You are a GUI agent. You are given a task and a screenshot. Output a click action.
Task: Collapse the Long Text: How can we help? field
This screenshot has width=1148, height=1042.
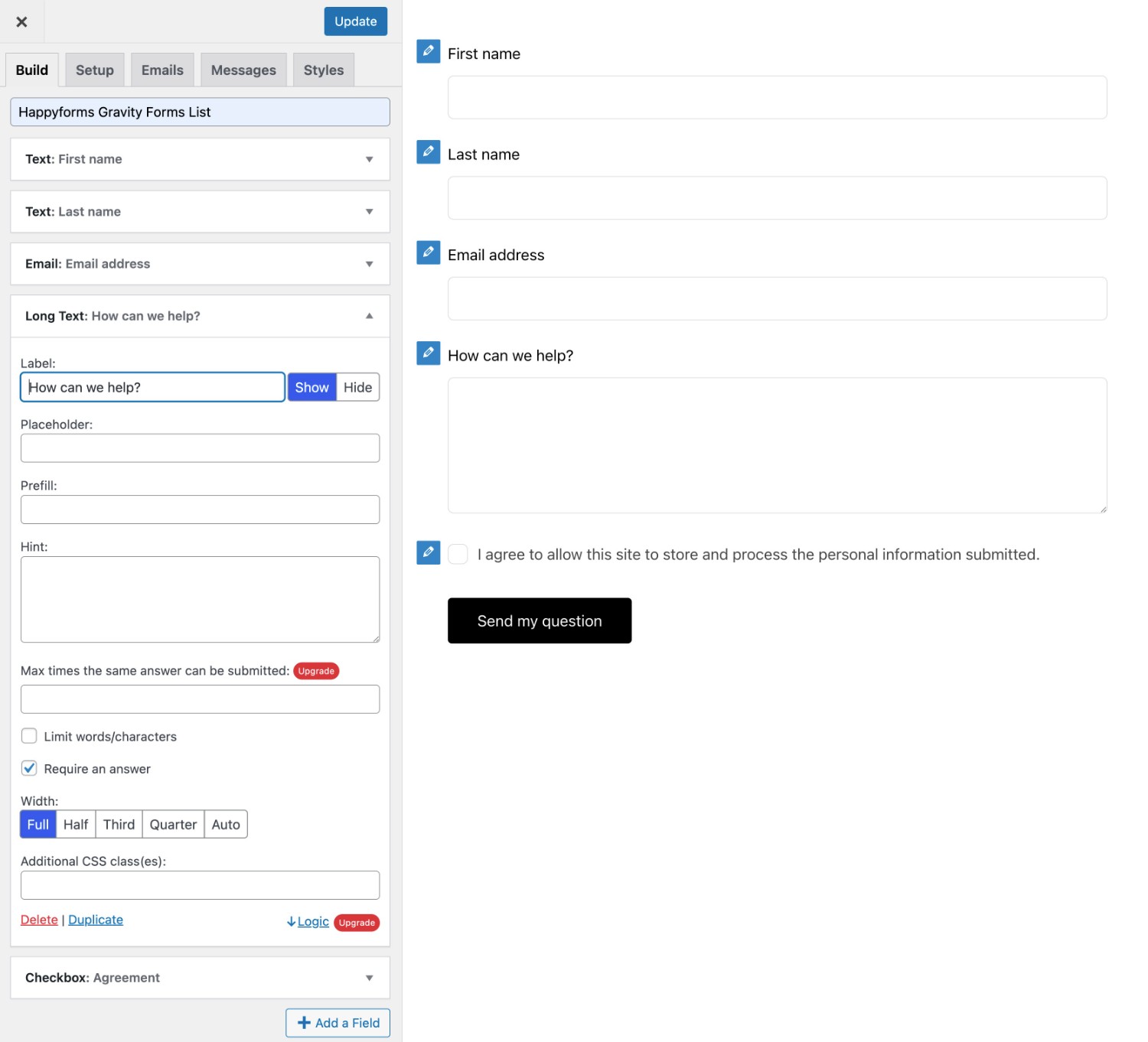[x=200, y=316]
